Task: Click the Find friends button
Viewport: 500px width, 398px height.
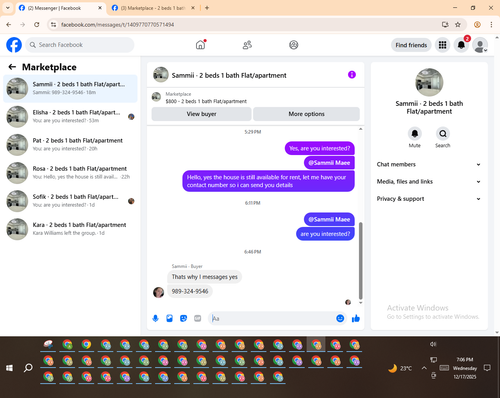Action: point(411,45)
